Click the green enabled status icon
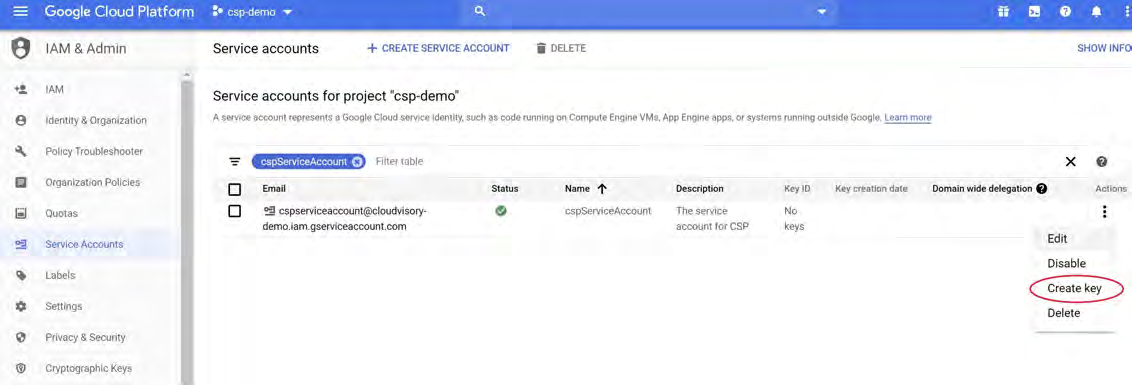This screenshot has width=1132, height=385. (x=500, y=211)
